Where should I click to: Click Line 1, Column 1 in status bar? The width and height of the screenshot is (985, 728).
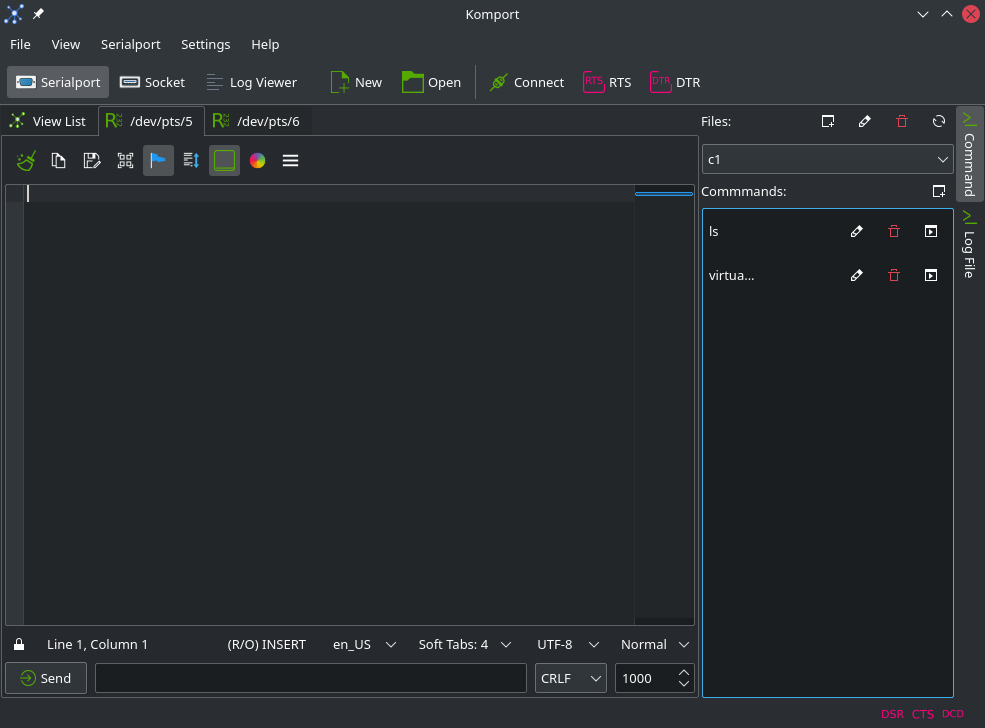coord(97,644)
